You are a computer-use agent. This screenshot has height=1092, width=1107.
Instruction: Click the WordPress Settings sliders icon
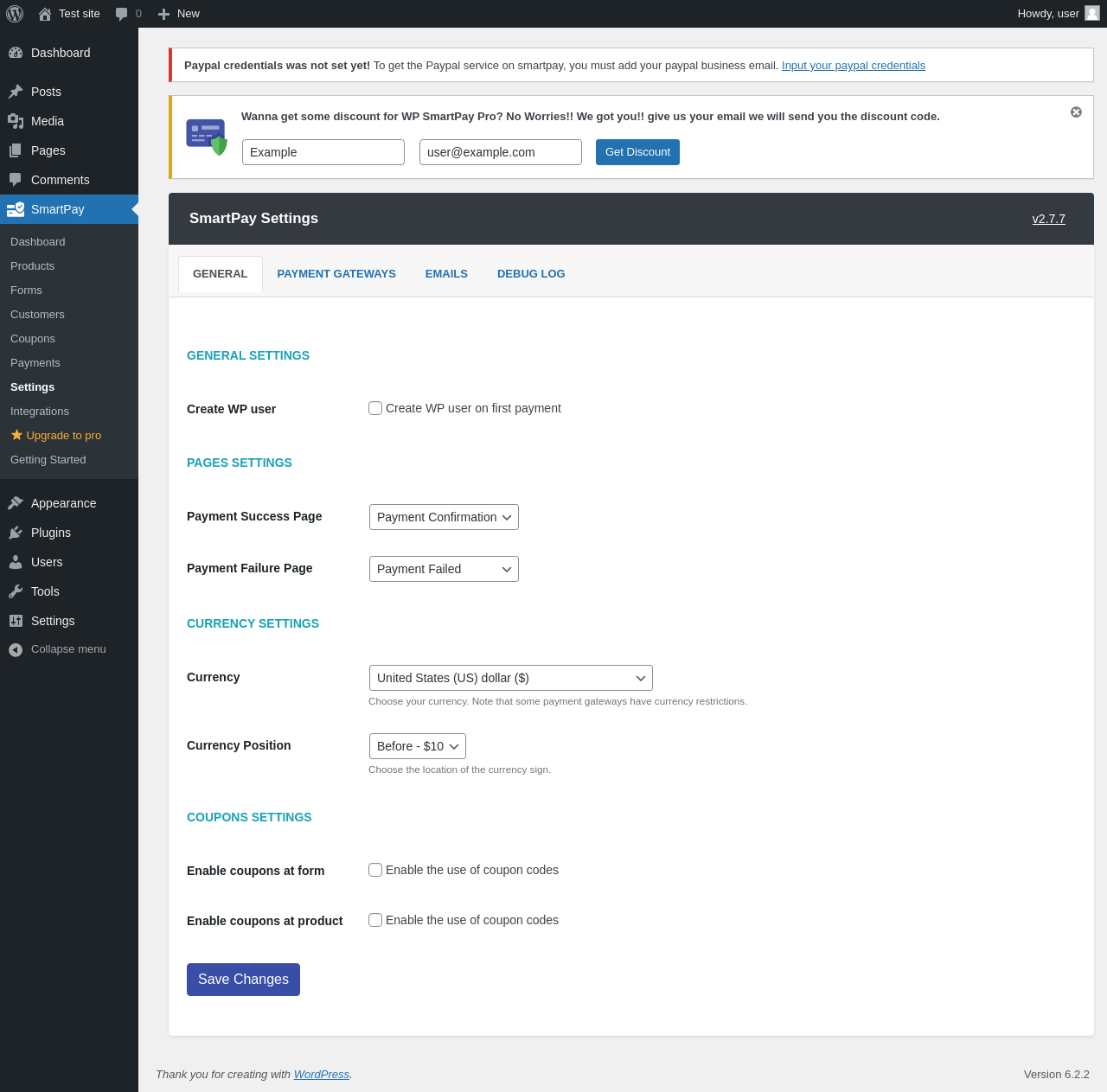[x=16, y=621]
